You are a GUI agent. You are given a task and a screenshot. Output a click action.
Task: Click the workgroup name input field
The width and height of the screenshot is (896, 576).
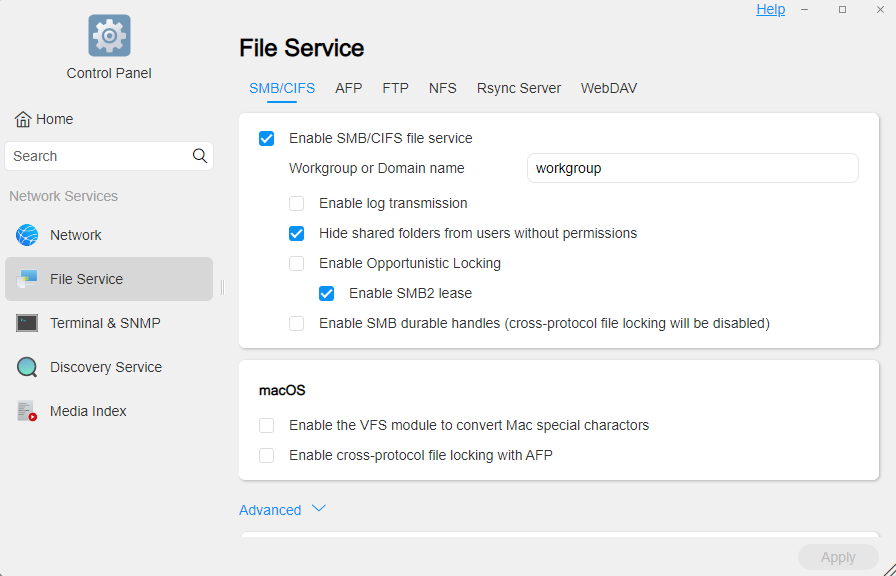(x=692, y=168)
